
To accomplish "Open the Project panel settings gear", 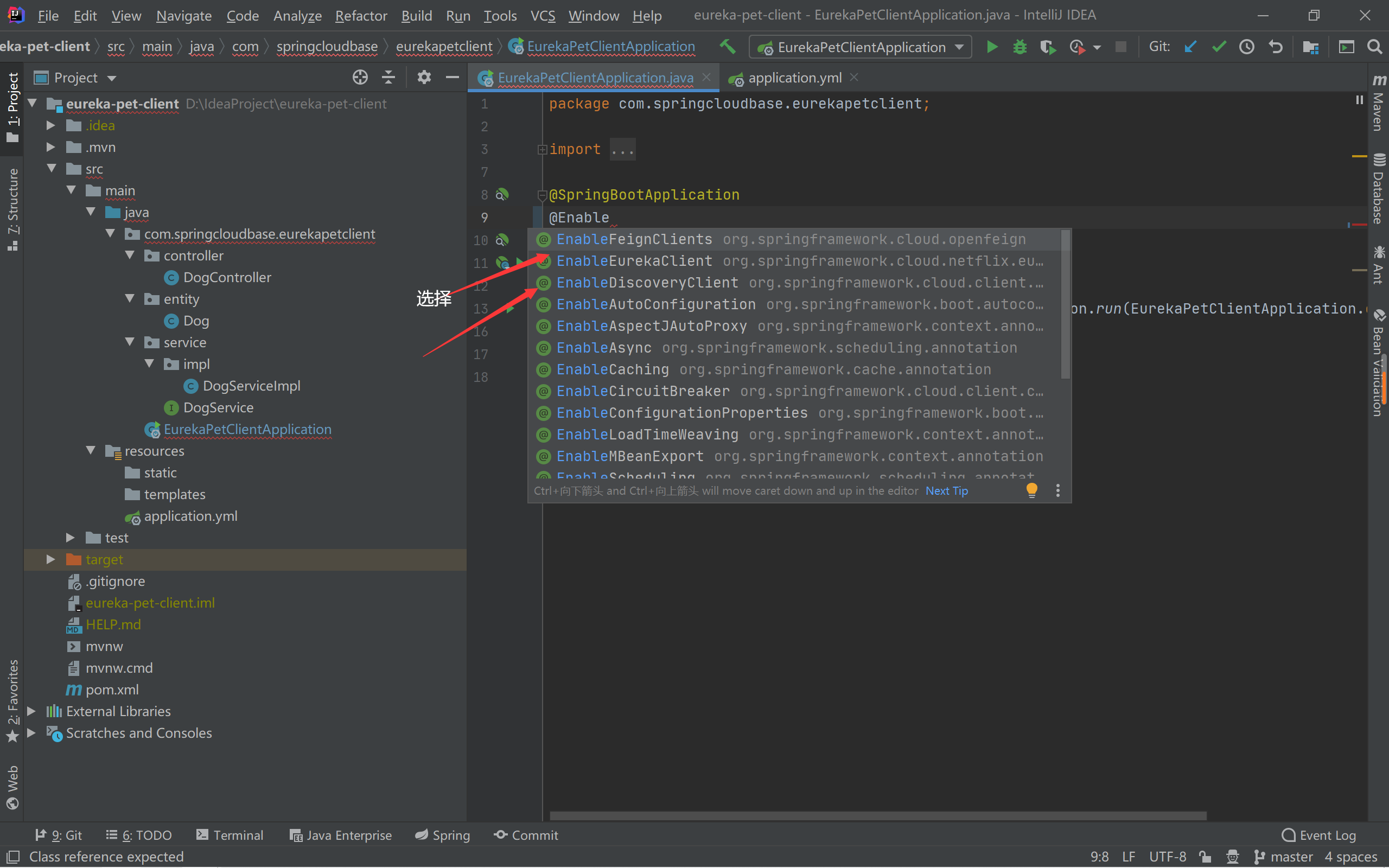I will click(424, 77).
